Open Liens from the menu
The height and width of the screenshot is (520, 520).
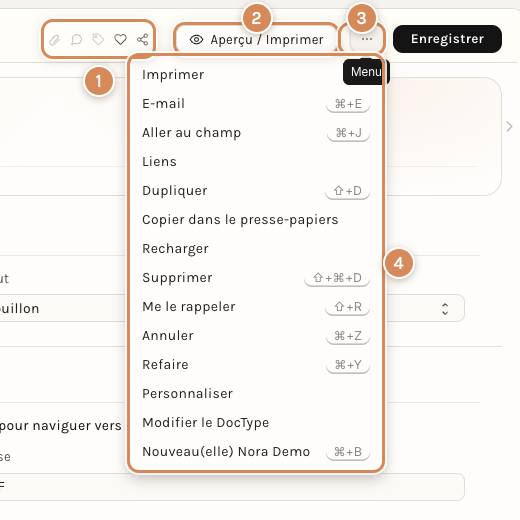(x=256, y=162)
